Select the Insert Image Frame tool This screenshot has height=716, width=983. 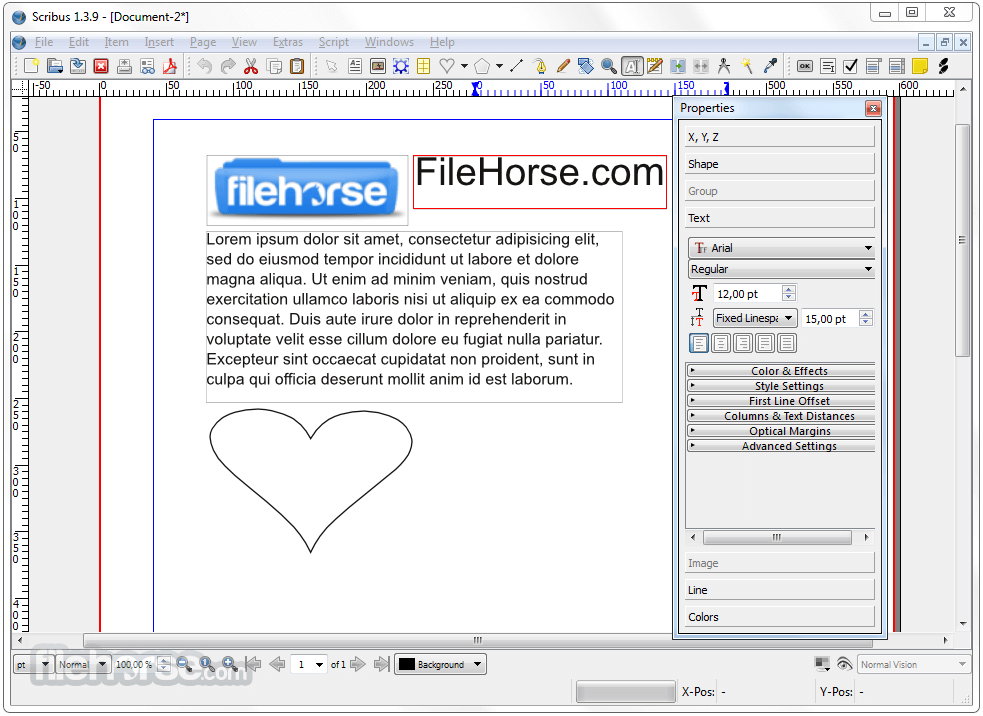(x=378, y=66)
